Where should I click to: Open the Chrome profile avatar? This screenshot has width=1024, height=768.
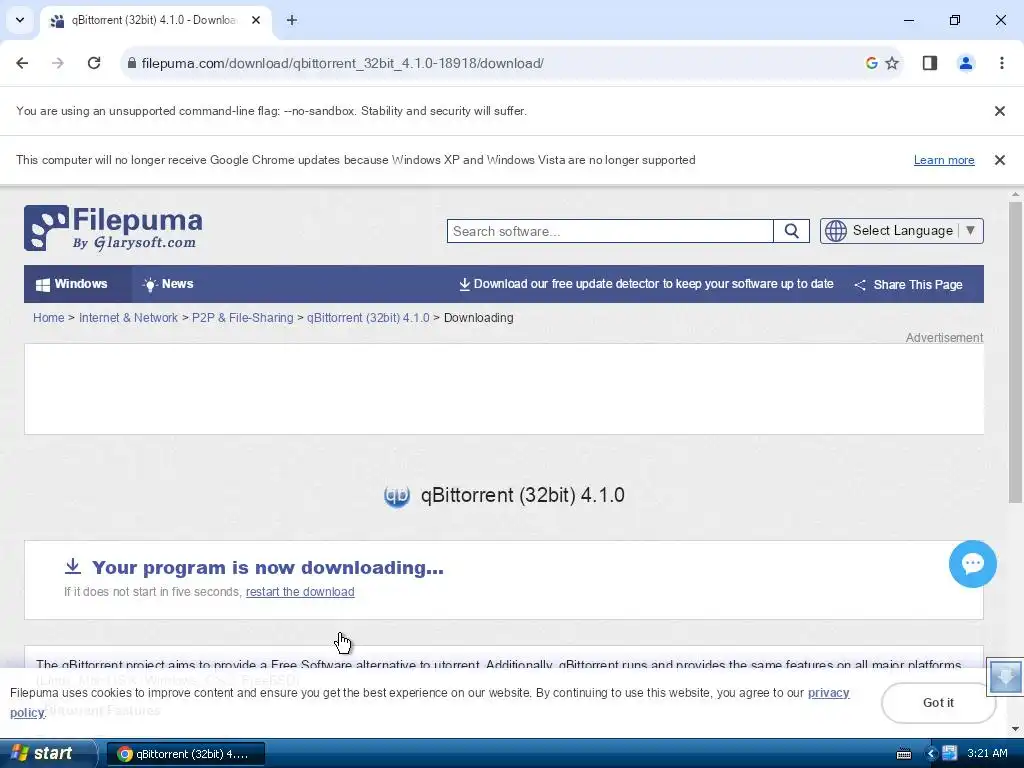pos(966,63)
